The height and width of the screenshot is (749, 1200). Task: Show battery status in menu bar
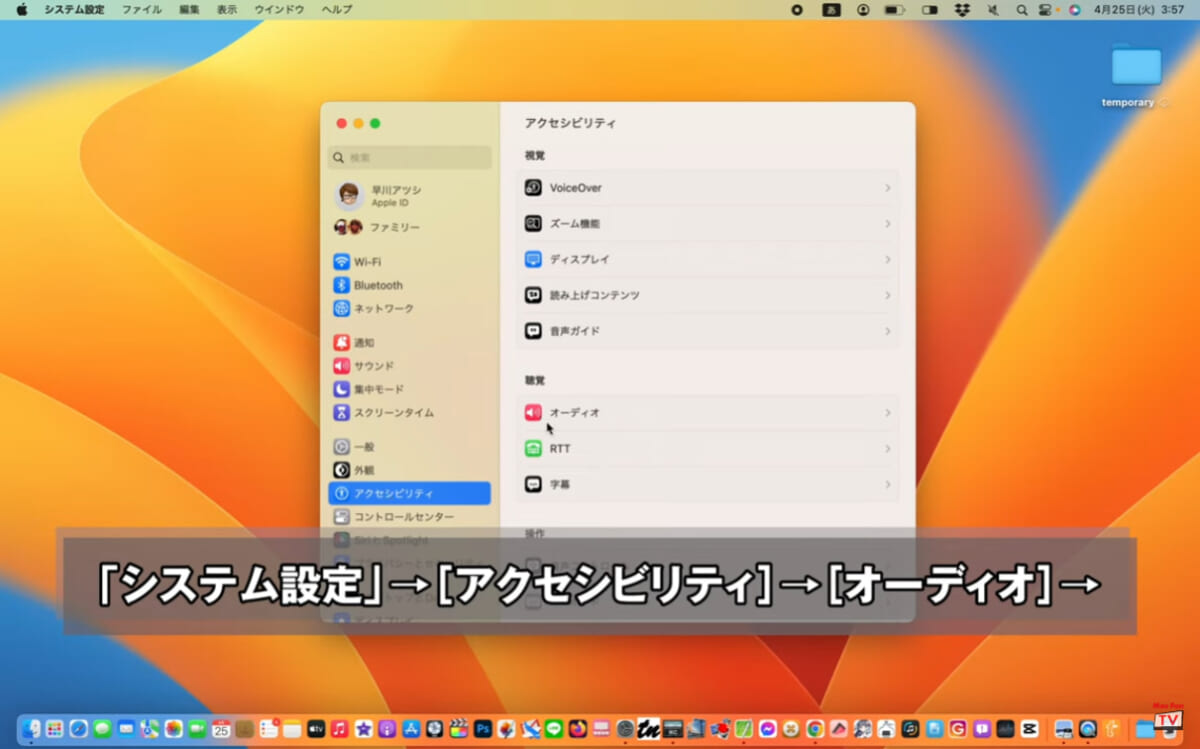[893, 10]
